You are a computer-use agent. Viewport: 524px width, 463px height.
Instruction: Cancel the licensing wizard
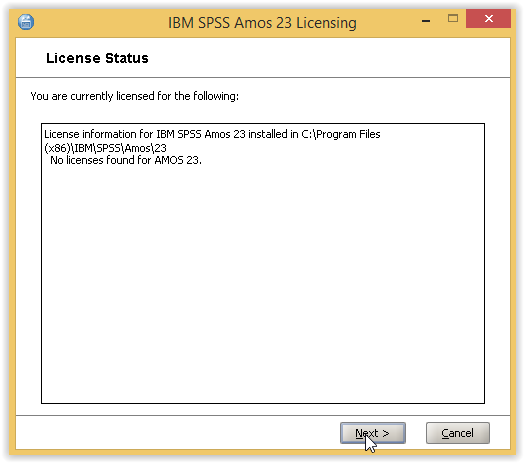click(x=457, y=433)
